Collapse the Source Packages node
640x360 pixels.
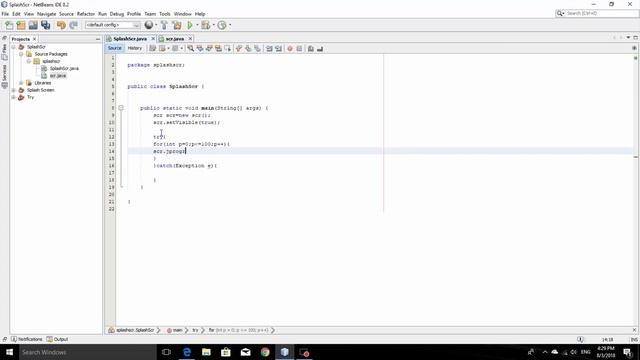tap(21, 54)
